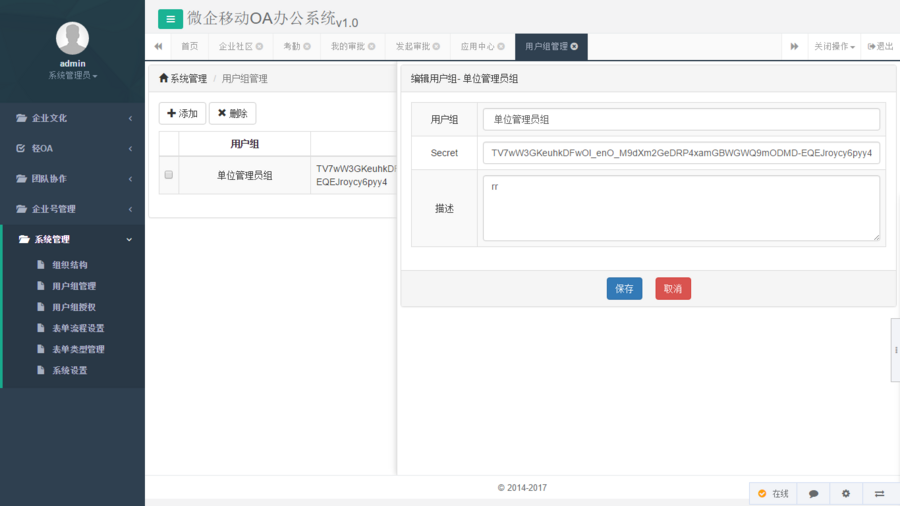The image size is (900, 506).
Task: Close the 考勤 tab
Action: pyautogui.click(x=307, y=46)
